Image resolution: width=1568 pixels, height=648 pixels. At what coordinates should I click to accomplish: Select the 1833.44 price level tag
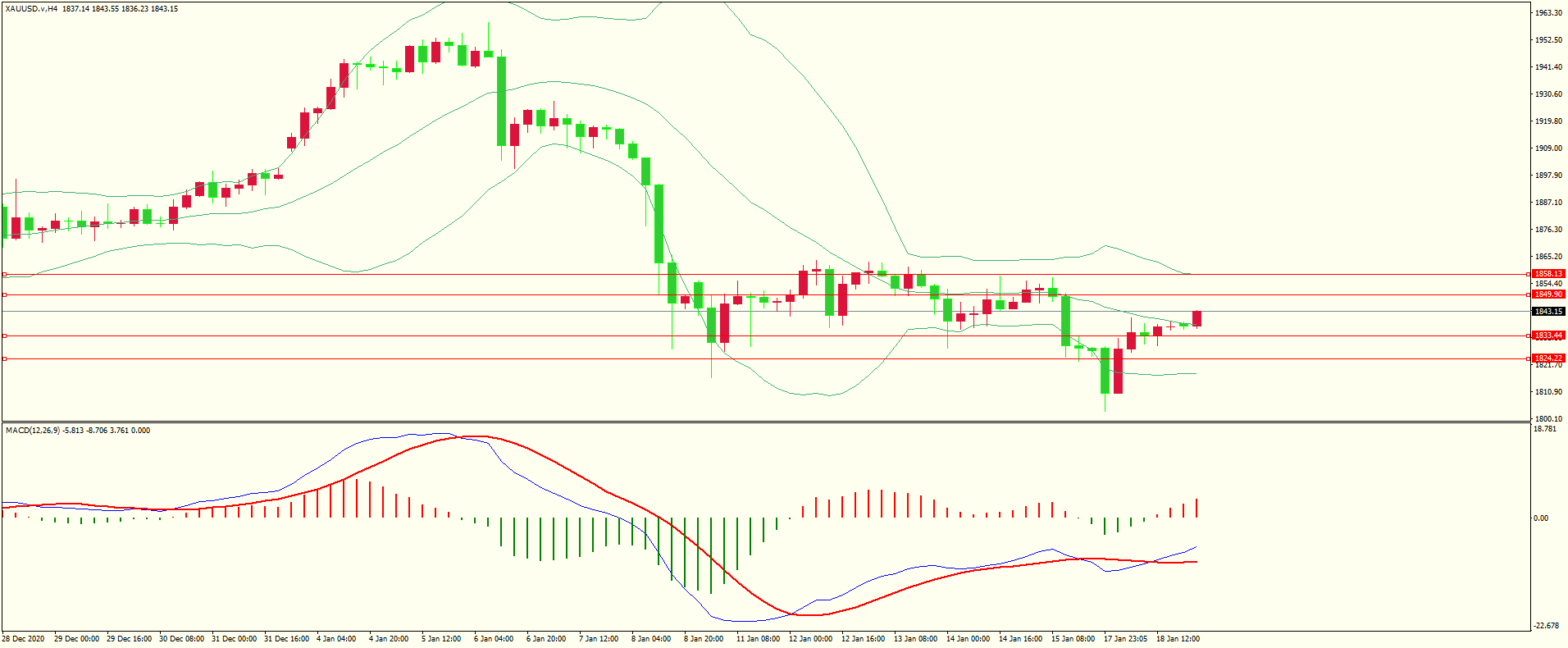pyautogui.click(x=1548, y=335)
